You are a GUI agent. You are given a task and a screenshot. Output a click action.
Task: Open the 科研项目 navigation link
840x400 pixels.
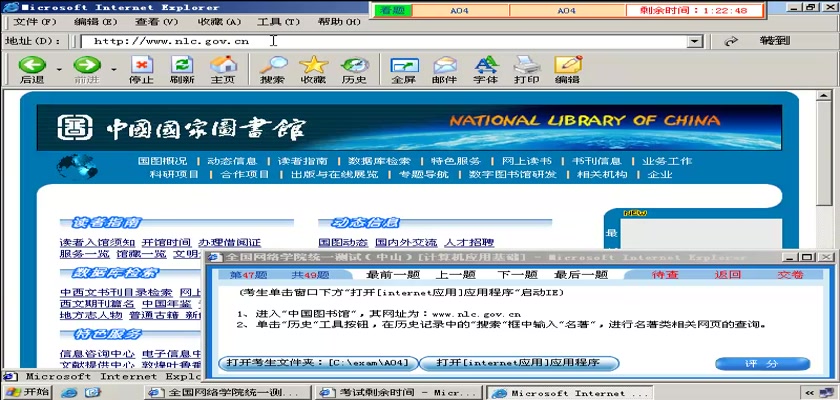point(174,174)
